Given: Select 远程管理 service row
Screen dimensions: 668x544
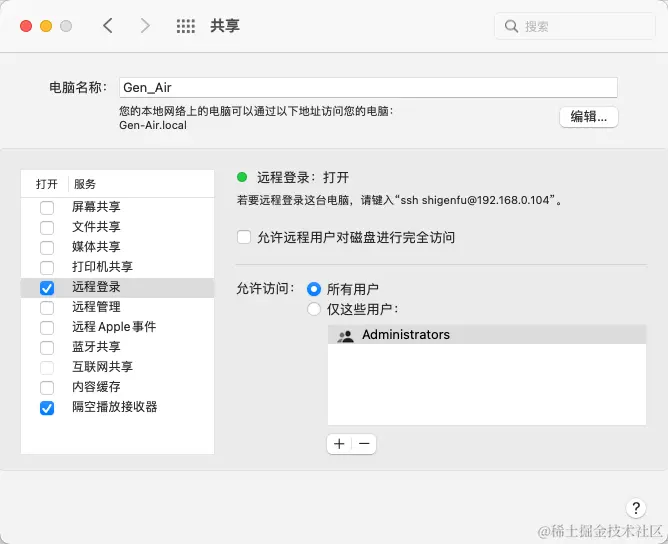Looking at the screenshot, I should pyautogui.click(x=118, y=308).
